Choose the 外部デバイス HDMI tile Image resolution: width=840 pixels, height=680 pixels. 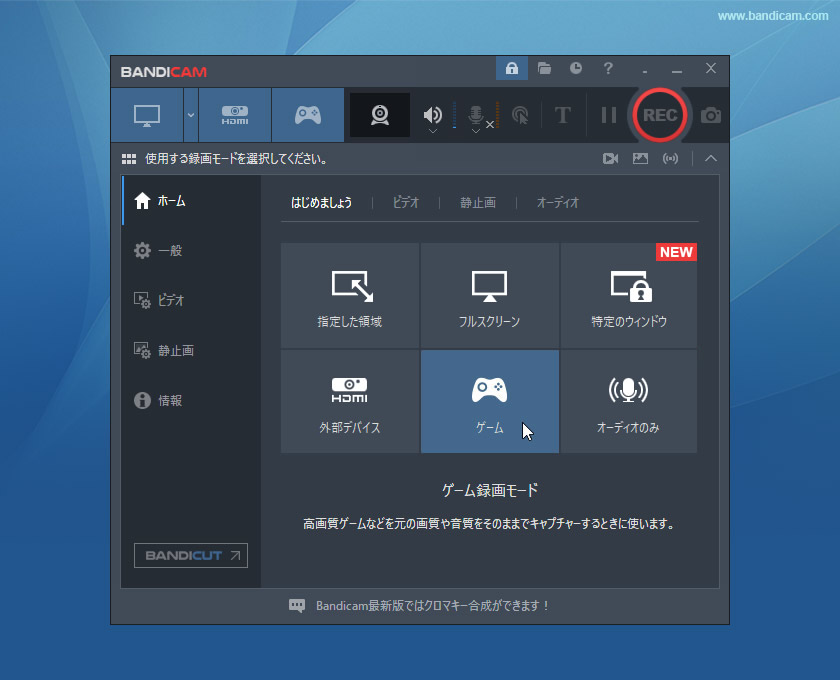coord(350,401)
